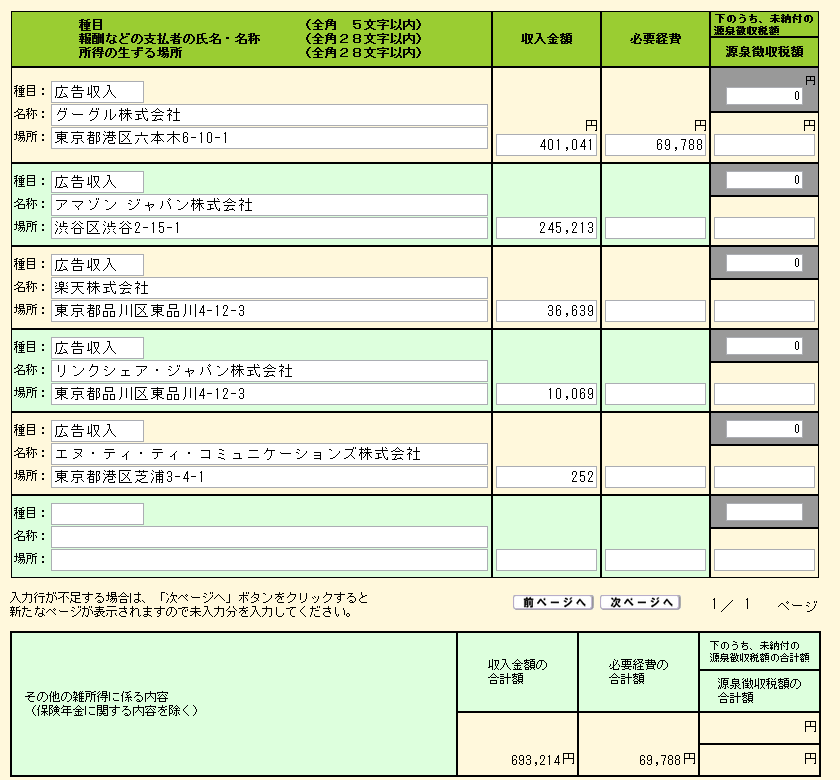Edit the 場所 field 渋谷区渋谷2-15-1

coord(269,228)
